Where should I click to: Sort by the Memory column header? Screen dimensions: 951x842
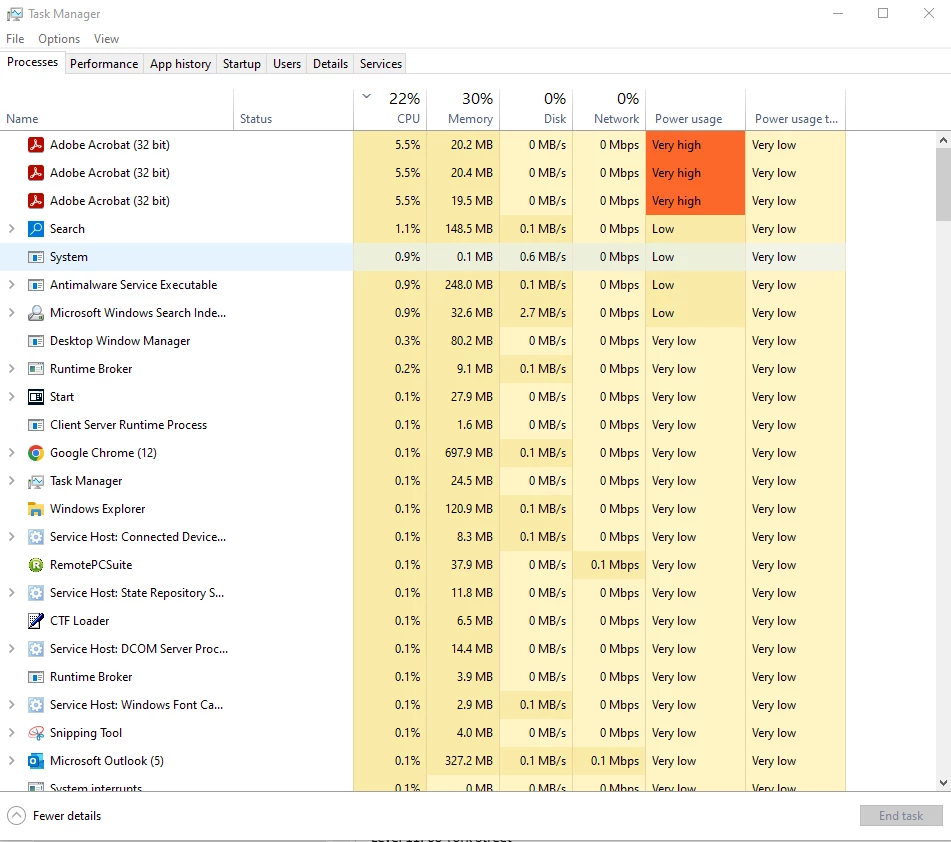[x=463, y=109]
